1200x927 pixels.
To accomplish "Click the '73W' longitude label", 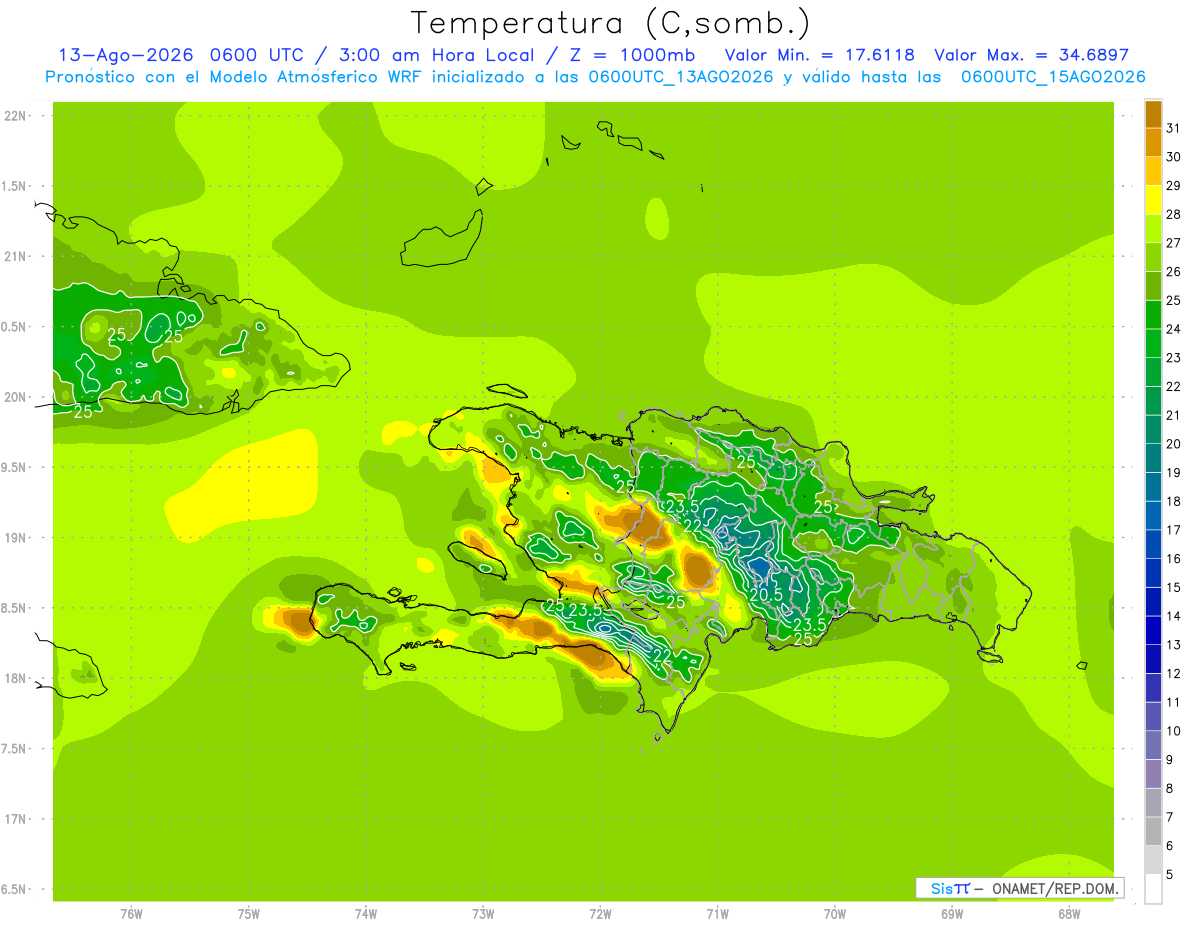I will [x=483, y=914].
